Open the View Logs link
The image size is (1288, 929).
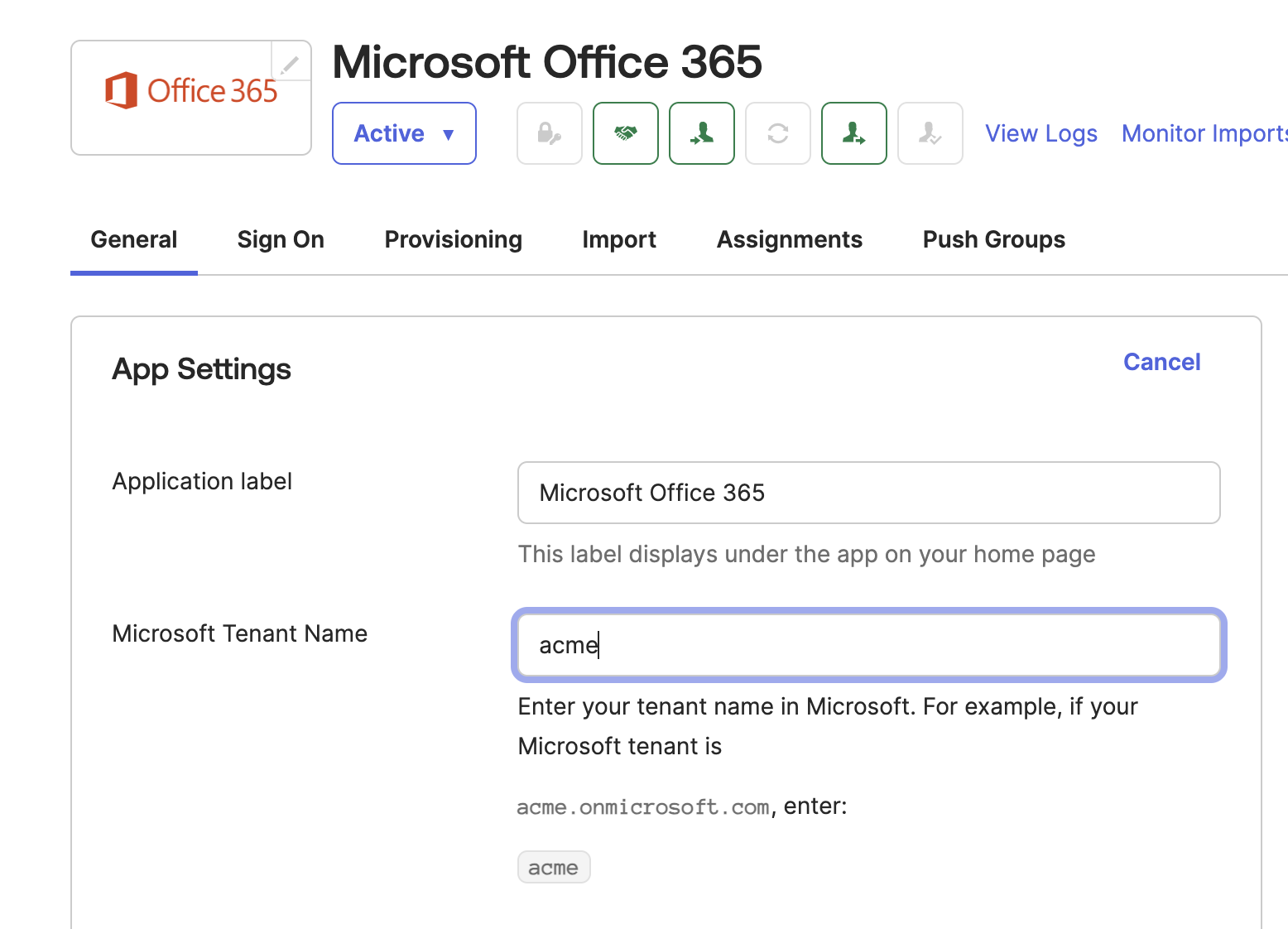pyautogui.click(x=1041, y=133)
